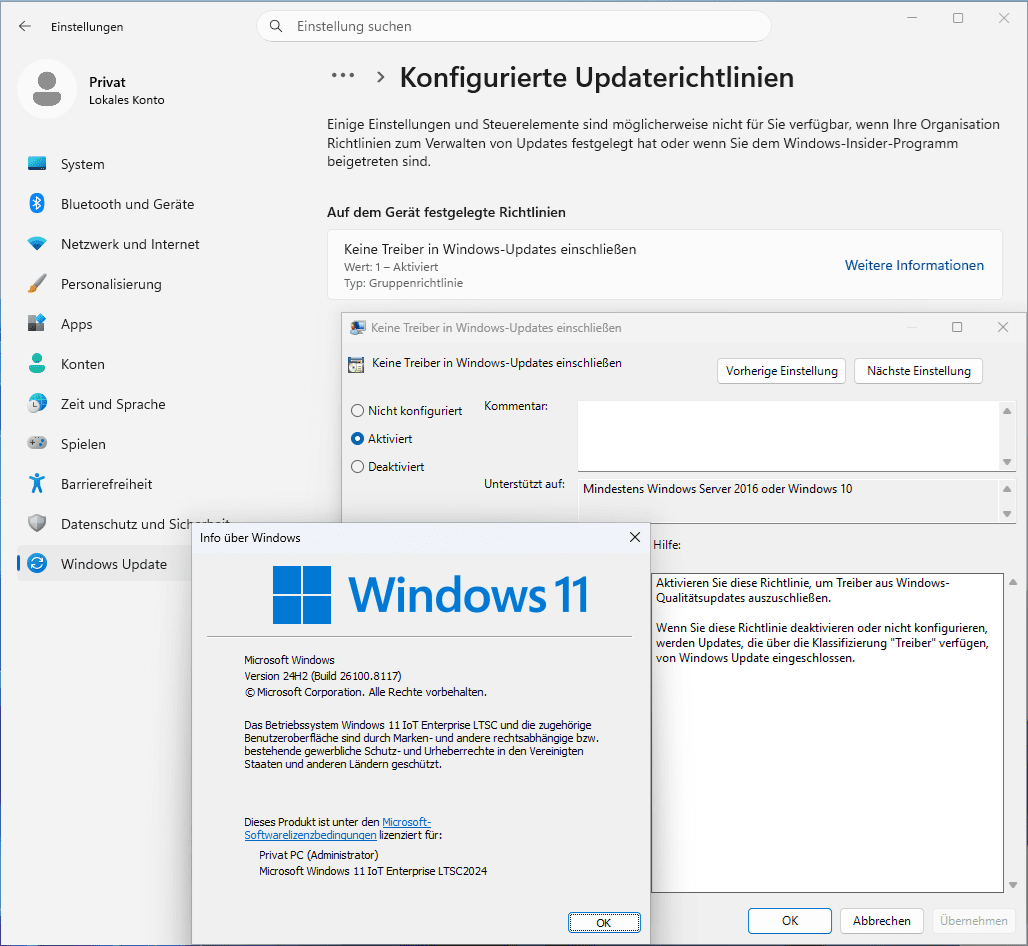The height and width of the screenshot is (946, 1028).
Task: Click the Apps icon in sidebar
Action: point(37,323)
